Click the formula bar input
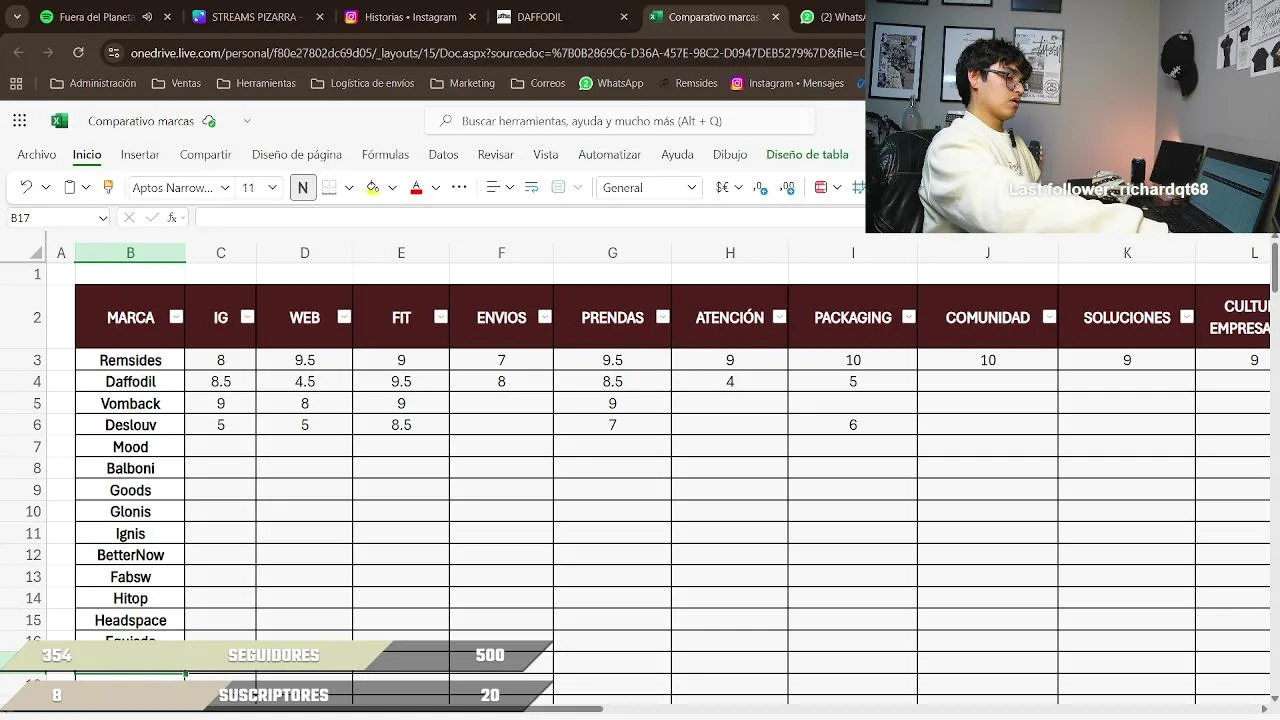 click(x=530, y=217)
